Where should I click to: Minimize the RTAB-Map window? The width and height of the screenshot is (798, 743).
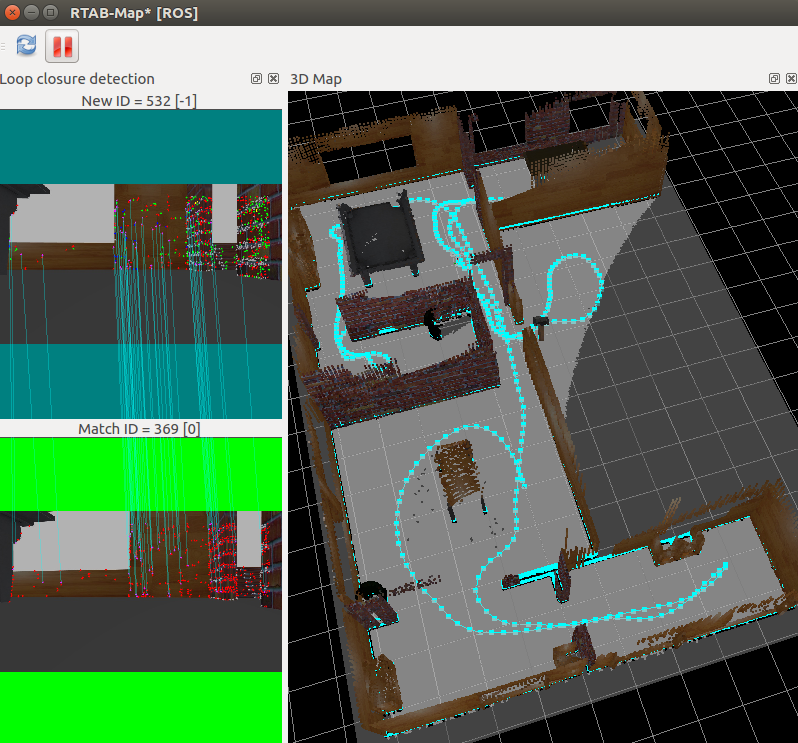click(x=31, y=12)
